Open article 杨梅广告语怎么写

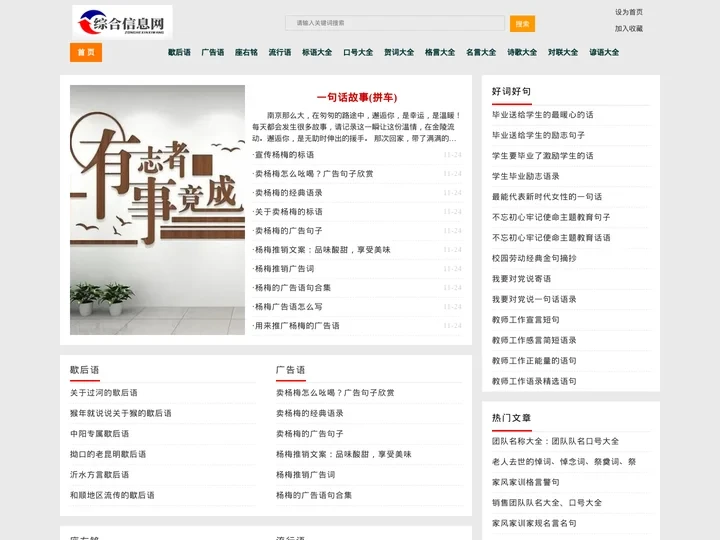(288, 307)
